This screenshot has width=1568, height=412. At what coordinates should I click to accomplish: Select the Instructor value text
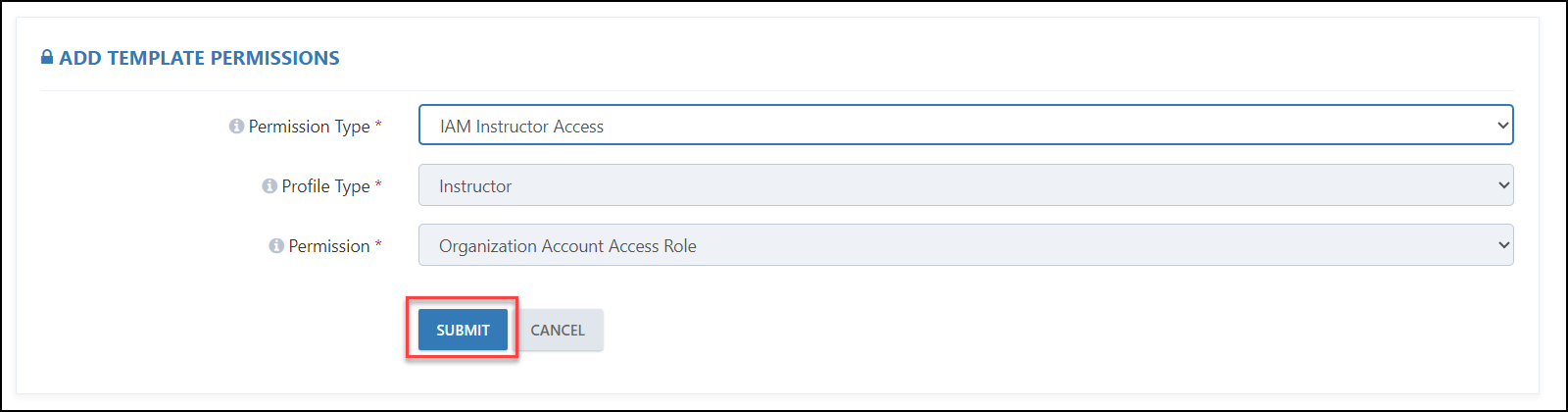tap(475, 186)
